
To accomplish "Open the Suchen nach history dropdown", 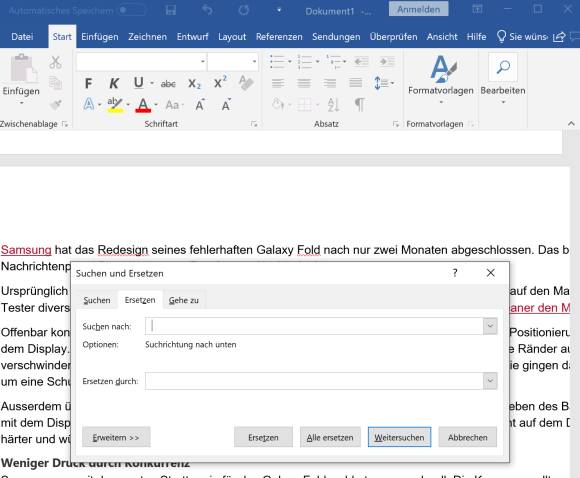I will tap(490, 326).
